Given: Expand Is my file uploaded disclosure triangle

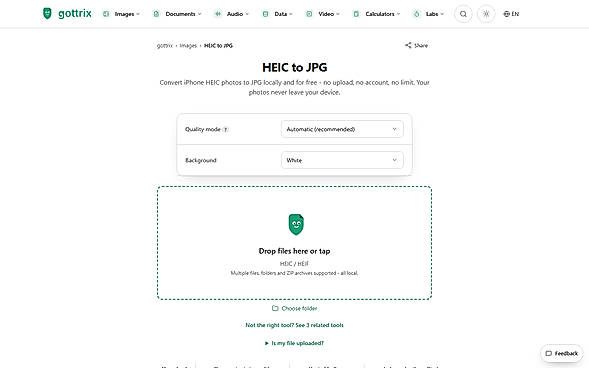Looking at the screenshot, I should tap(267, 343).
